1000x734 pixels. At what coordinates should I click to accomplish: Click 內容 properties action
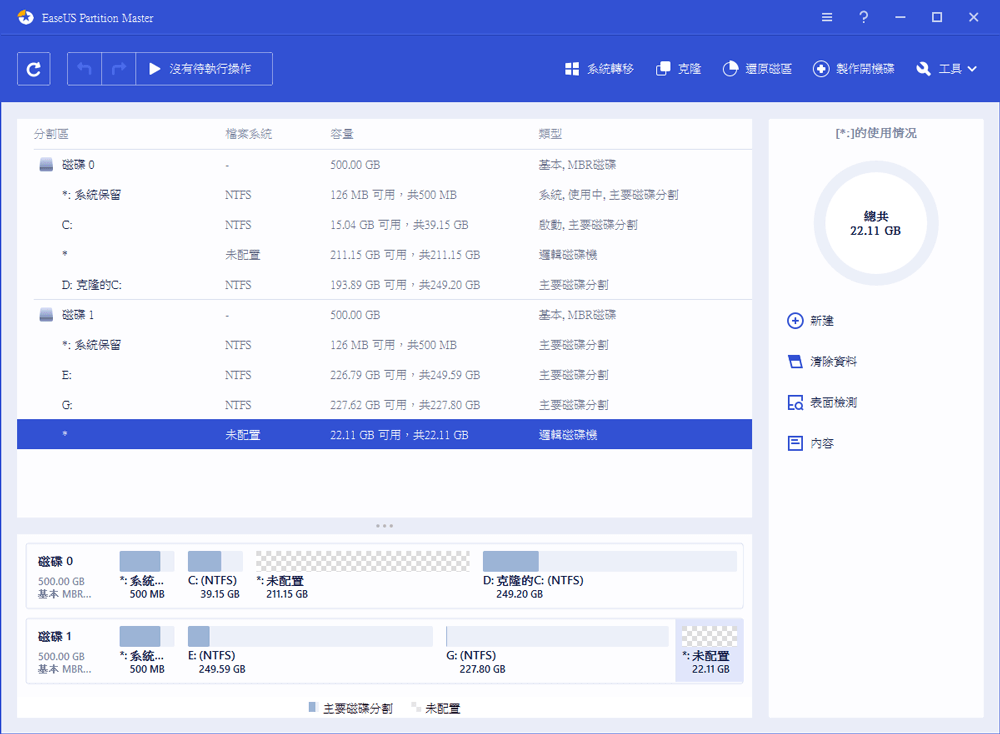(811, 443)
